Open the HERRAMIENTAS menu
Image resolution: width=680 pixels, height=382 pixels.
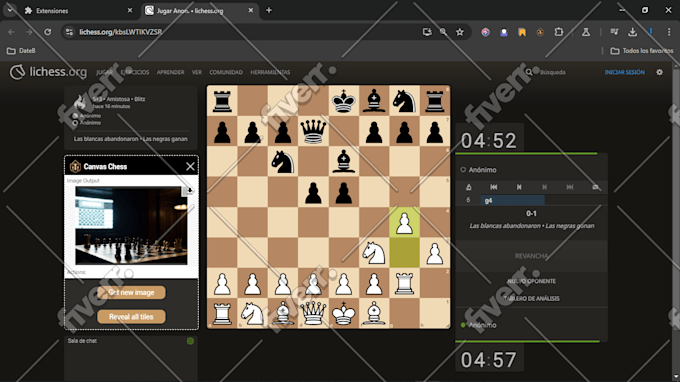point(270,72)
